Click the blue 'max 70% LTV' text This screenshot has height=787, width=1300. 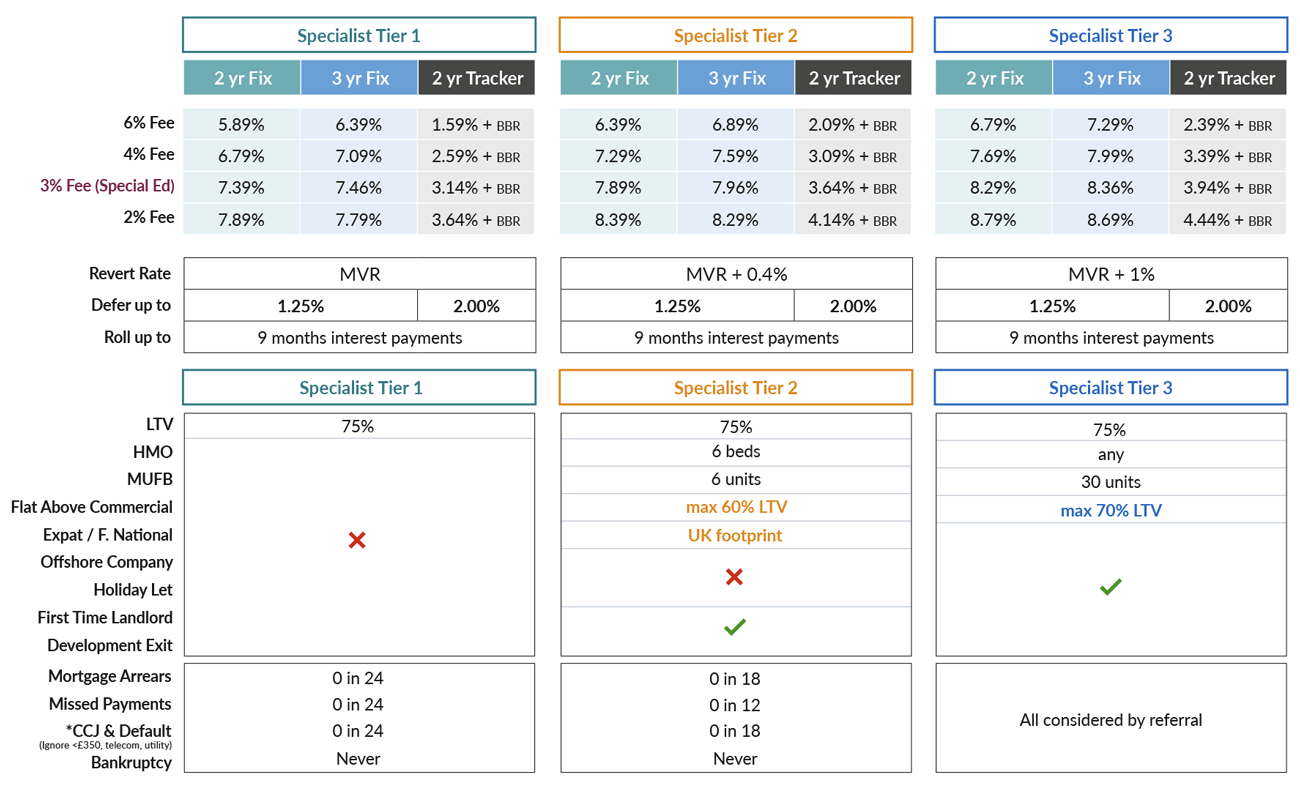[x=1110, y=510]
